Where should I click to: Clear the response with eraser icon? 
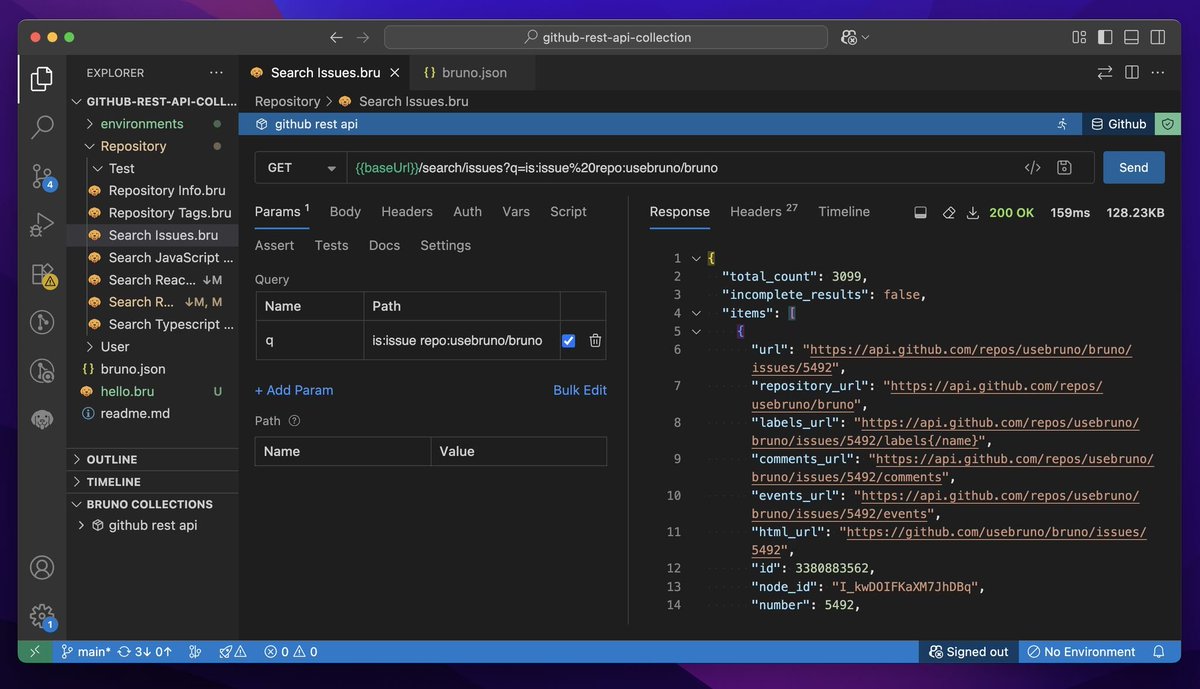click(949, 212)
